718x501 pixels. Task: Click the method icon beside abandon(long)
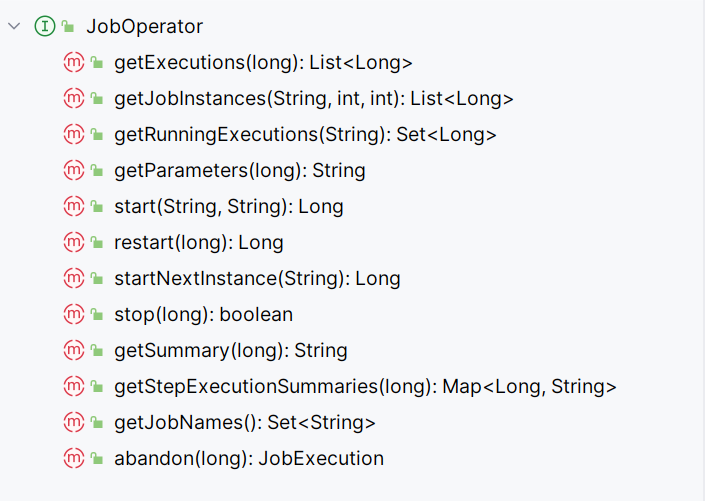tap(74, 458)
